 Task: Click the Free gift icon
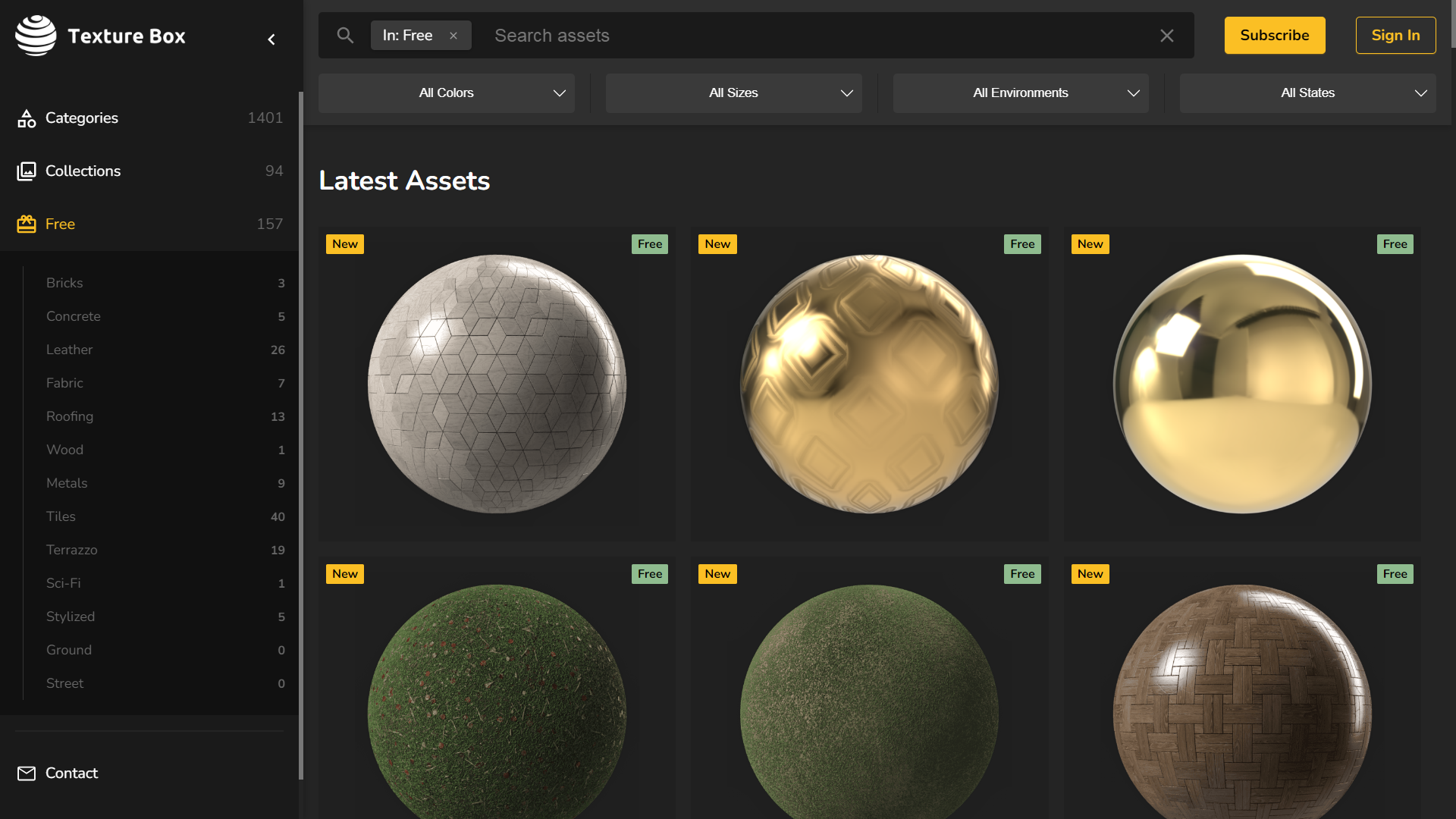coord(27,224)
